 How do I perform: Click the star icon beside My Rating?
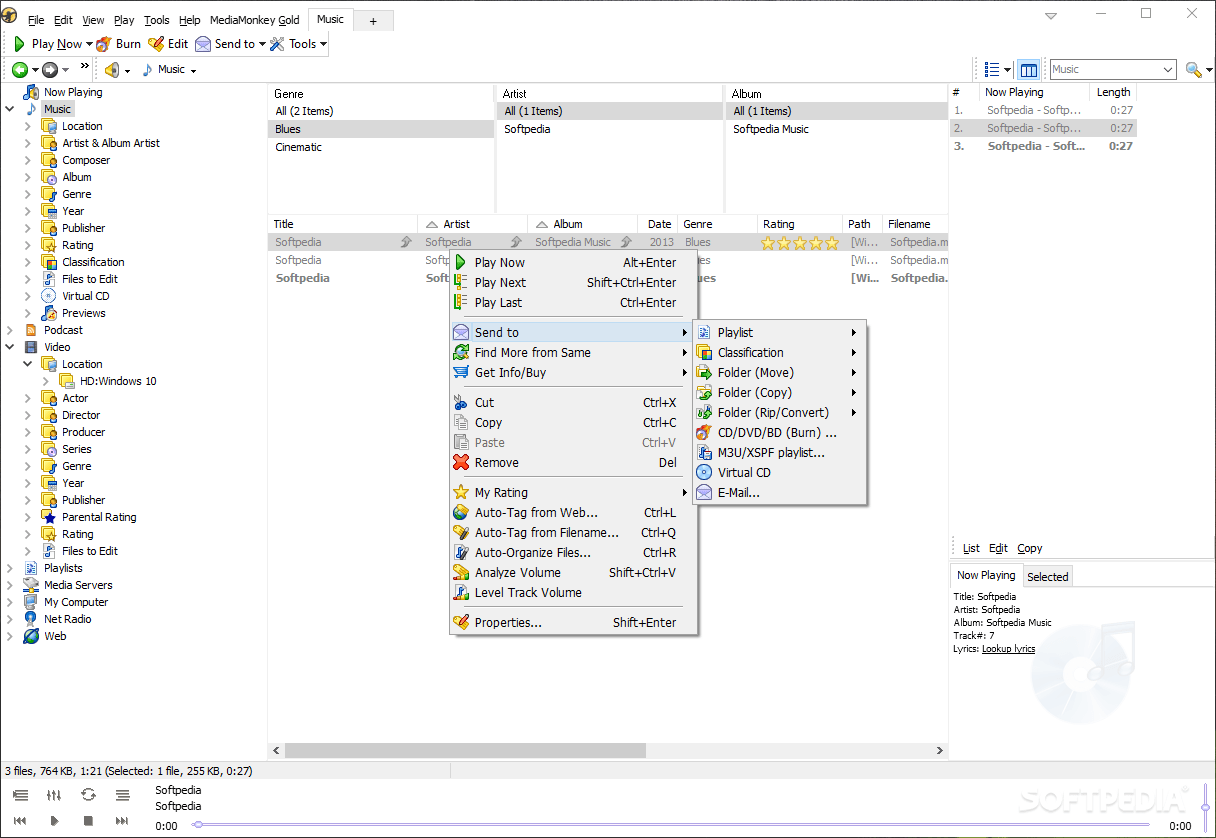pyautogui.click(x=460, y=492)
